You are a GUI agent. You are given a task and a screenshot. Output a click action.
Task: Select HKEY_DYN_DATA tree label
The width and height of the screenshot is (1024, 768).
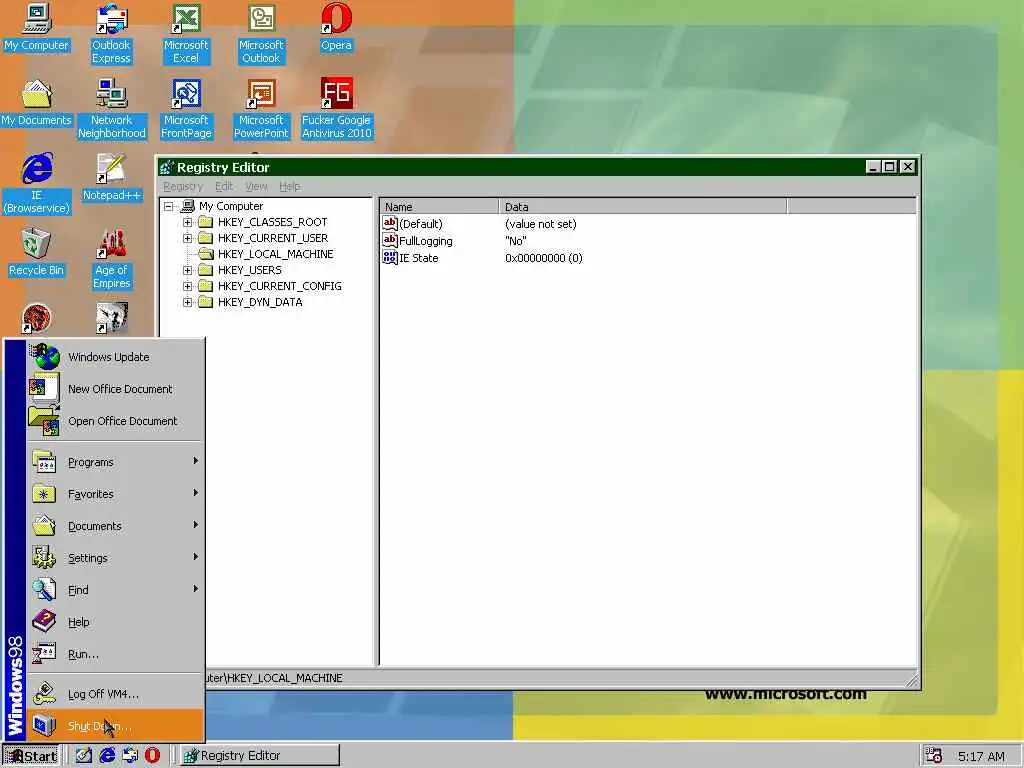260,302
